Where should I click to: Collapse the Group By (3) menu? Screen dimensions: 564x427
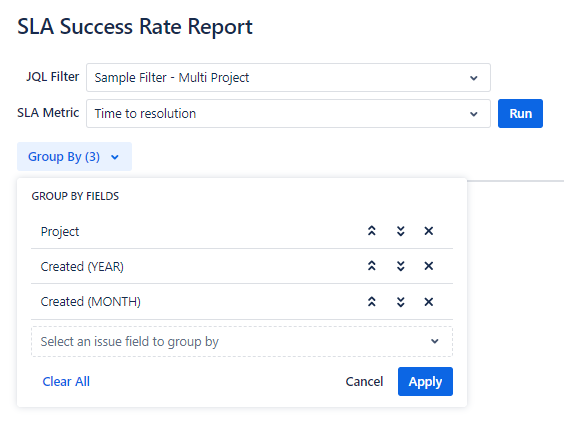tap(74, 156)
